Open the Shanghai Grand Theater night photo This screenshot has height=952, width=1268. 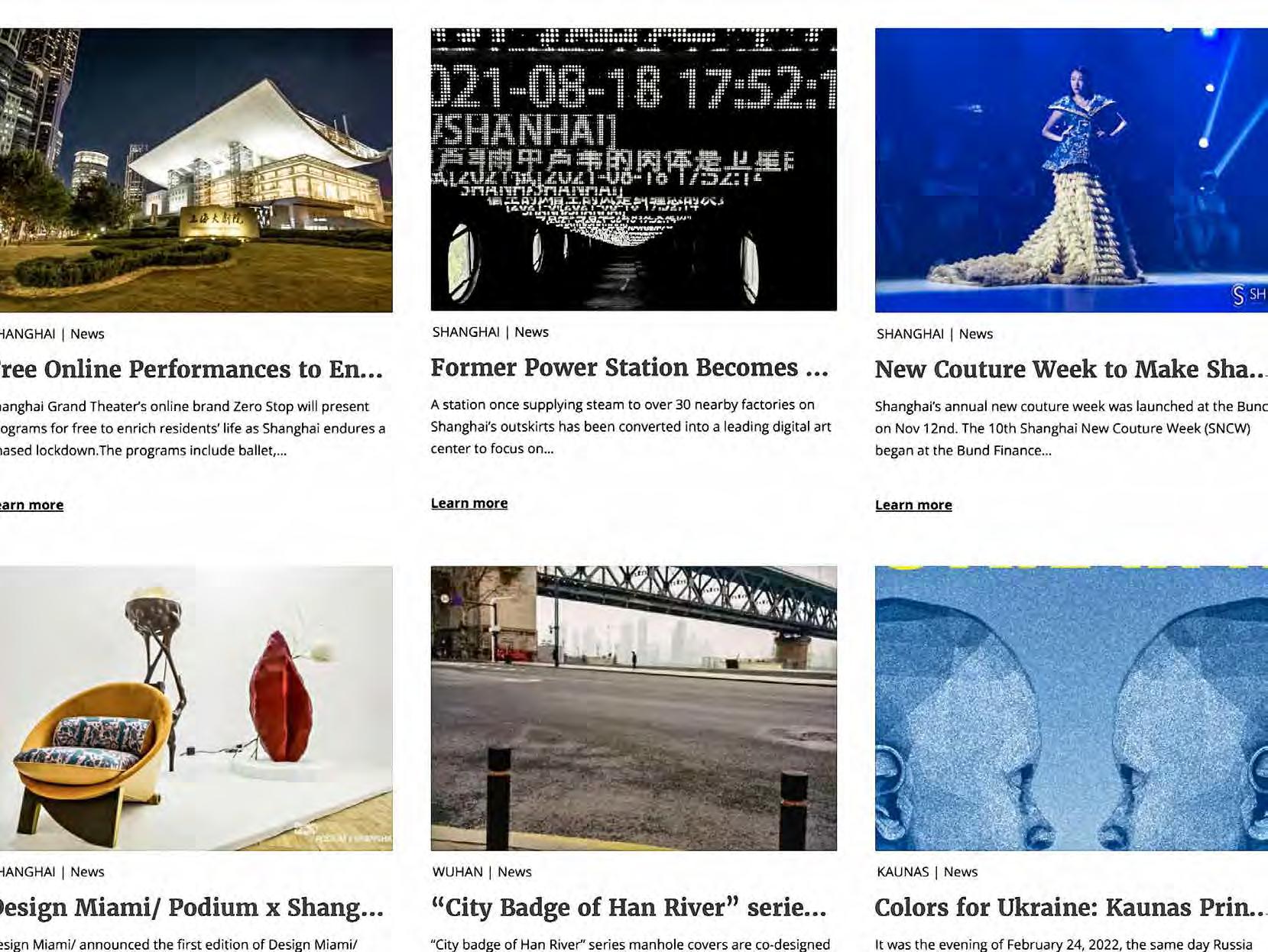point(196,170)
